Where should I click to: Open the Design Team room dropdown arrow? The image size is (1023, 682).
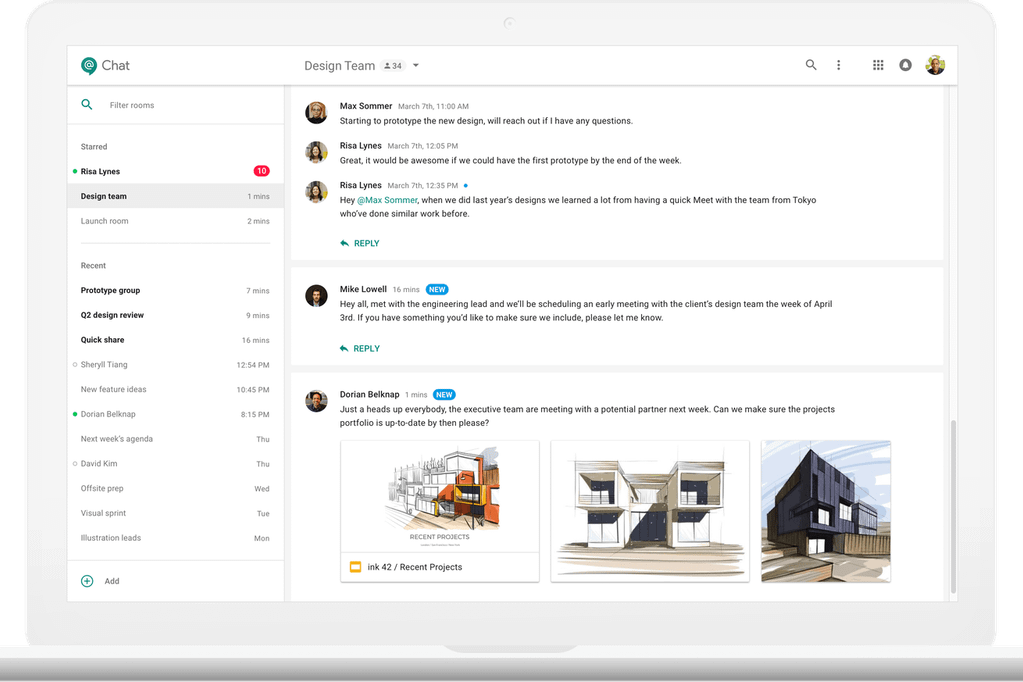coord(415,64)
